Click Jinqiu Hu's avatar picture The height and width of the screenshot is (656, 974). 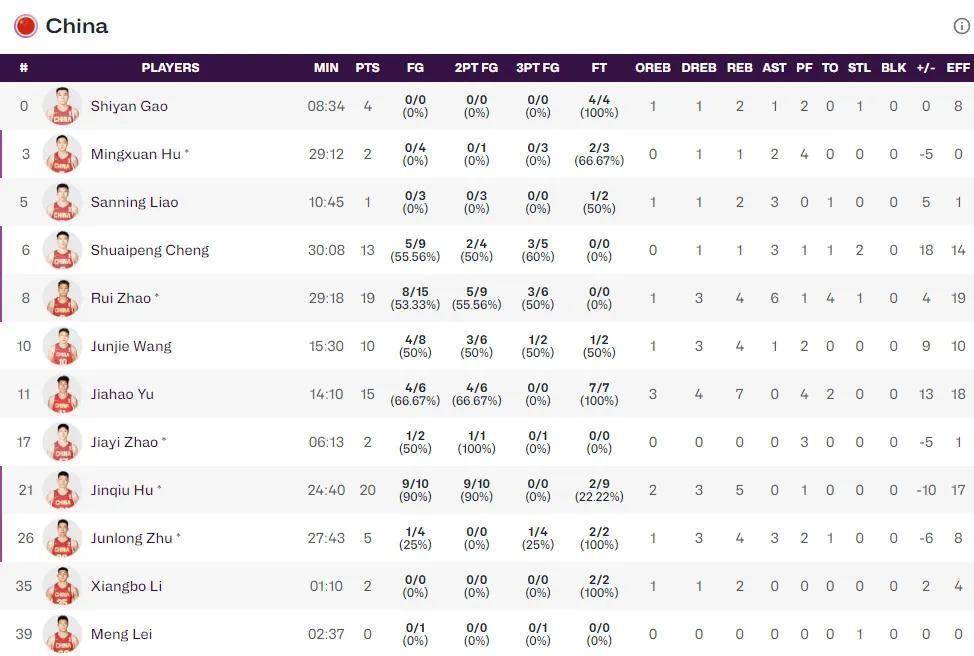click(x=62, y=490)
